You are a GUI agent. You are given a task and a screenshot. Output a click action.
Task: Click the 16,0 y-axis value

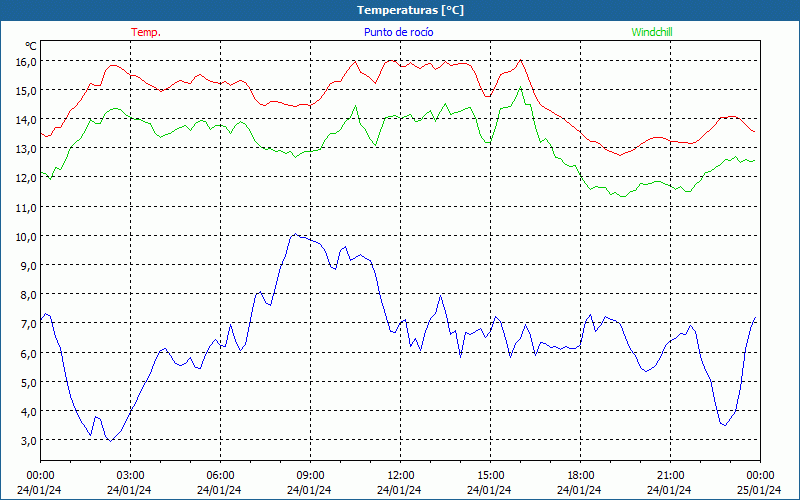(27, 61)
